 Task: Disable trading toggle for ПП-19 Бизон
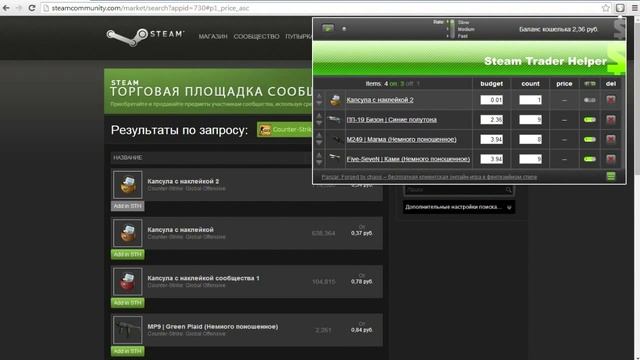tap(589, 120)
